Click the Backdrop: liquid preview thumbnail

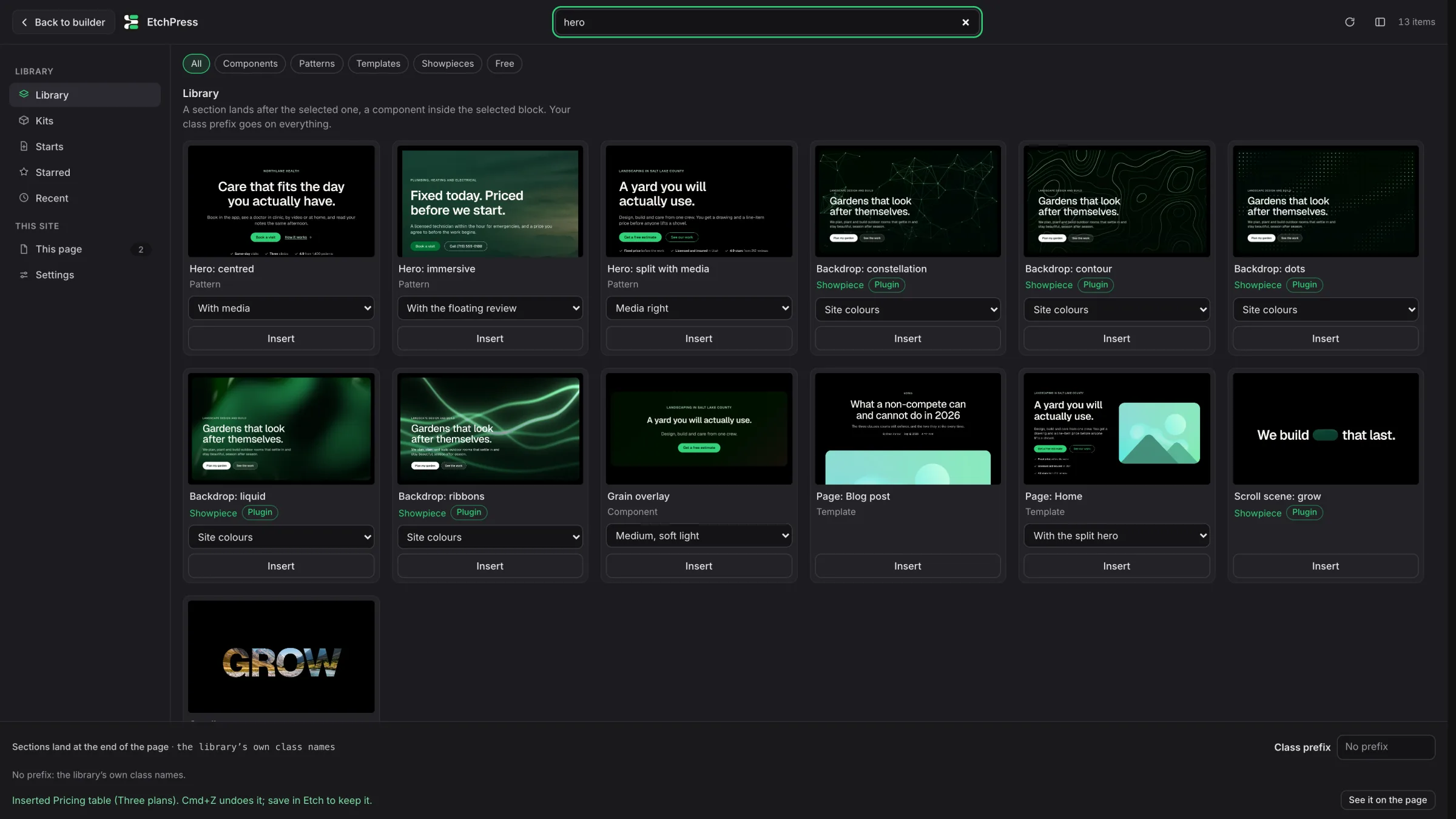(281, 428)
